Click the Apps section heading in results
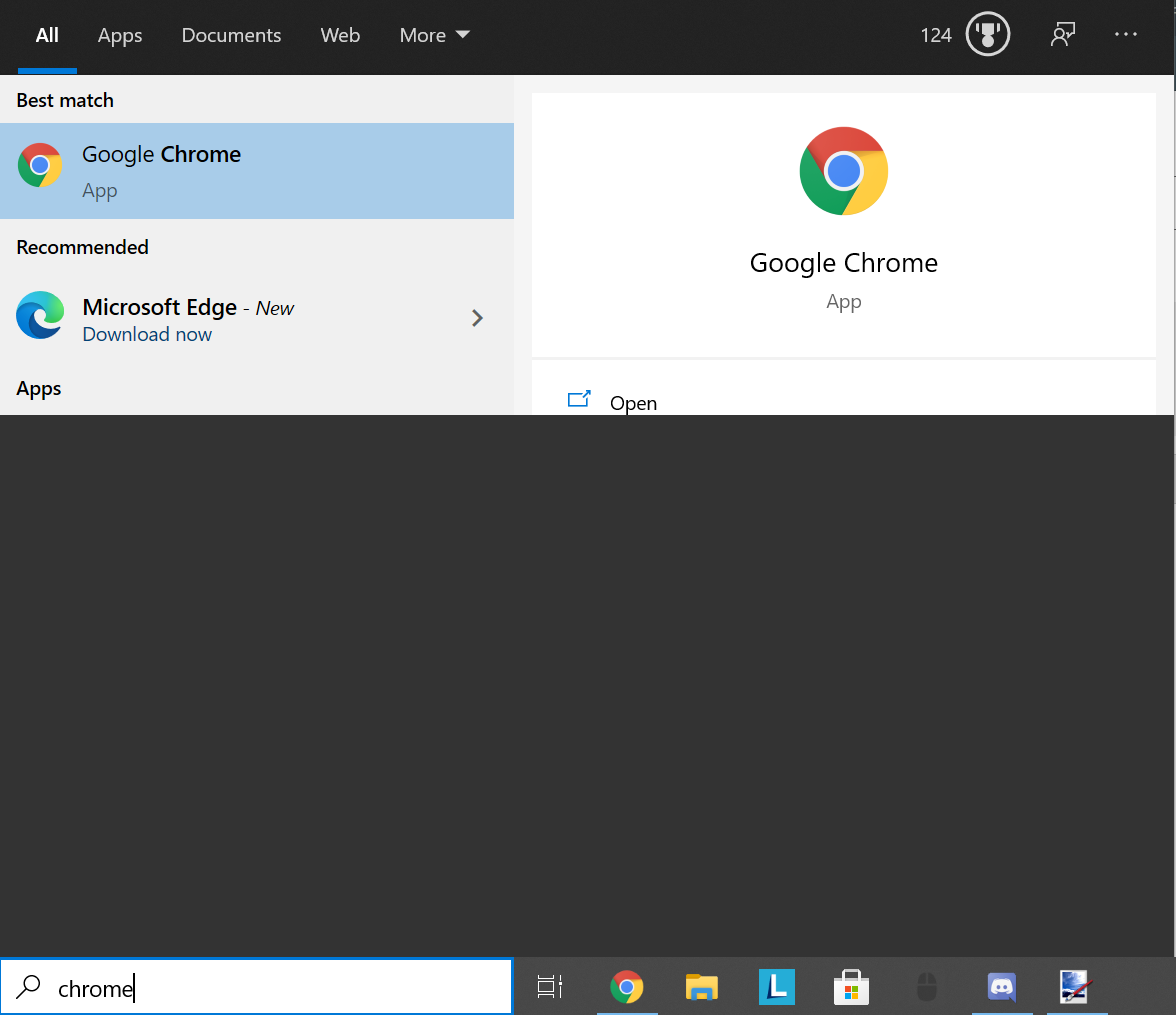Screen dimensions: 1176x1015 click(x=39, y=389)
